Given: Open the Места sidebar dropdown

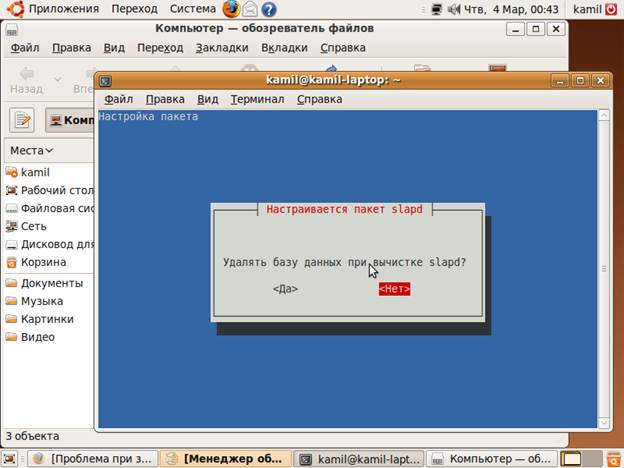Looking at the screenshot, I should (x=32, y=151).
